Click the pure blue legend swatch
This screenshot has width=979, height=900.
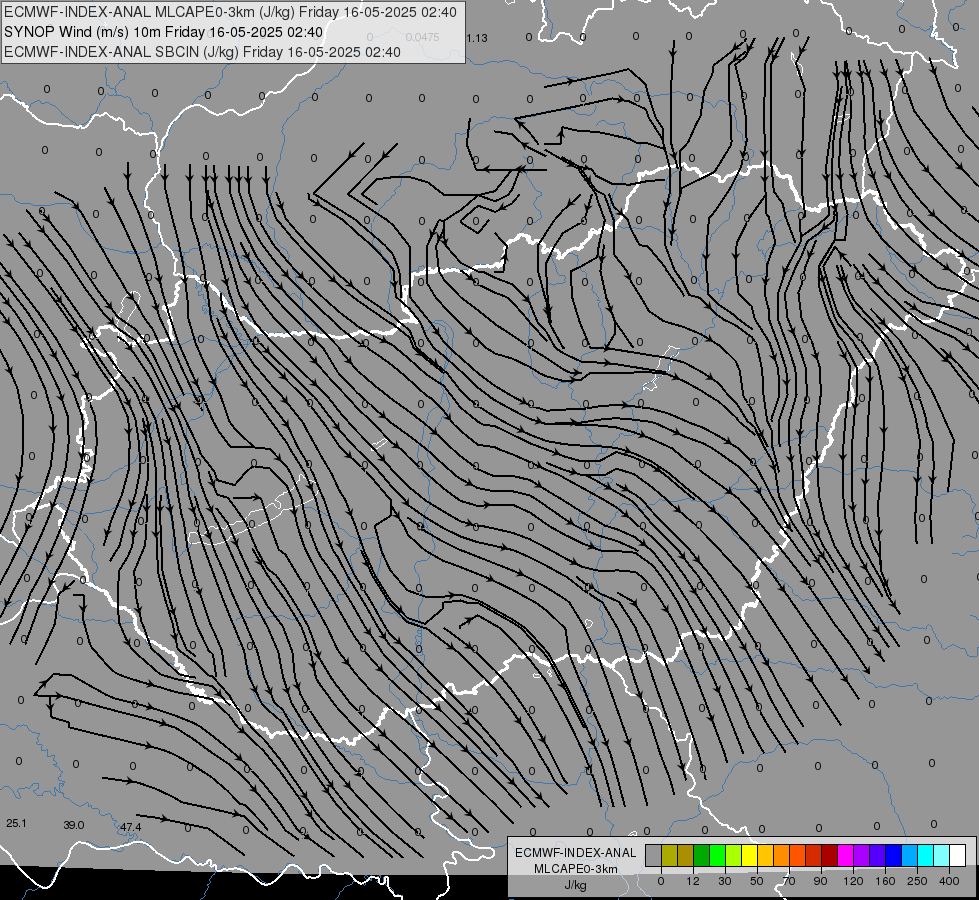pyautogui.click(x=893, y=855)
